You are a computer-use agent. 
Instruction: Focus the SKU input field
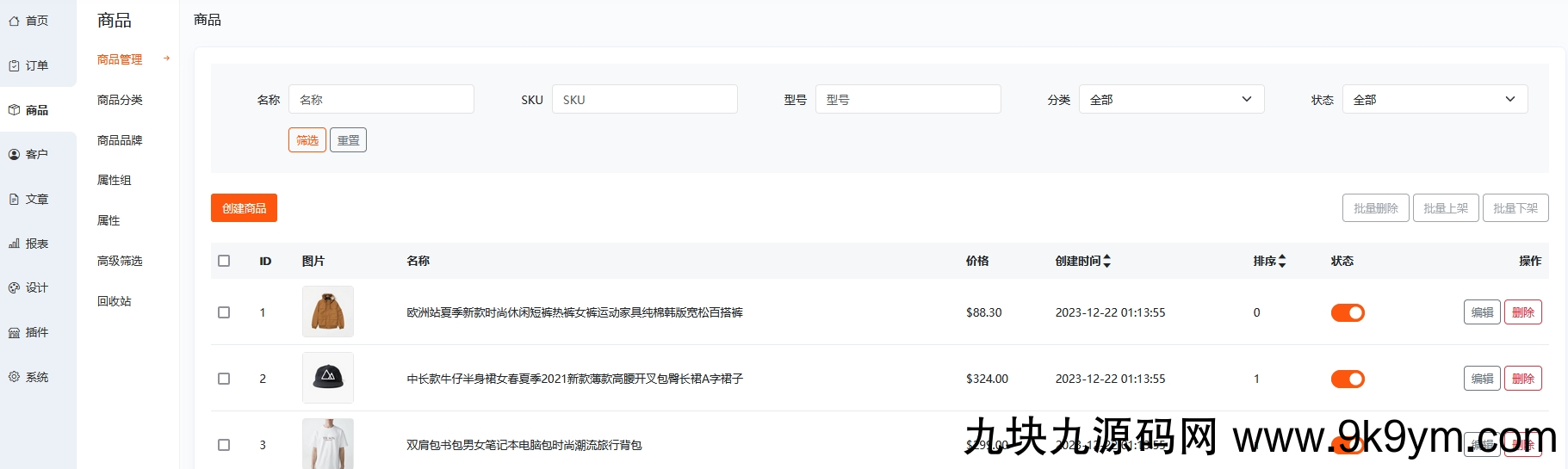click(x=644, y=100)
